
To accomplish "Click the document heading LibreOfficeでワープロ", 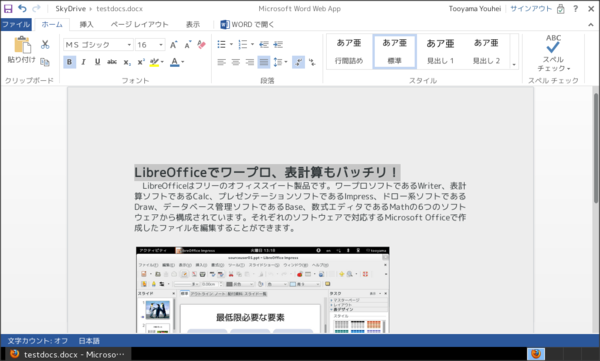I will tap(267, 172).
